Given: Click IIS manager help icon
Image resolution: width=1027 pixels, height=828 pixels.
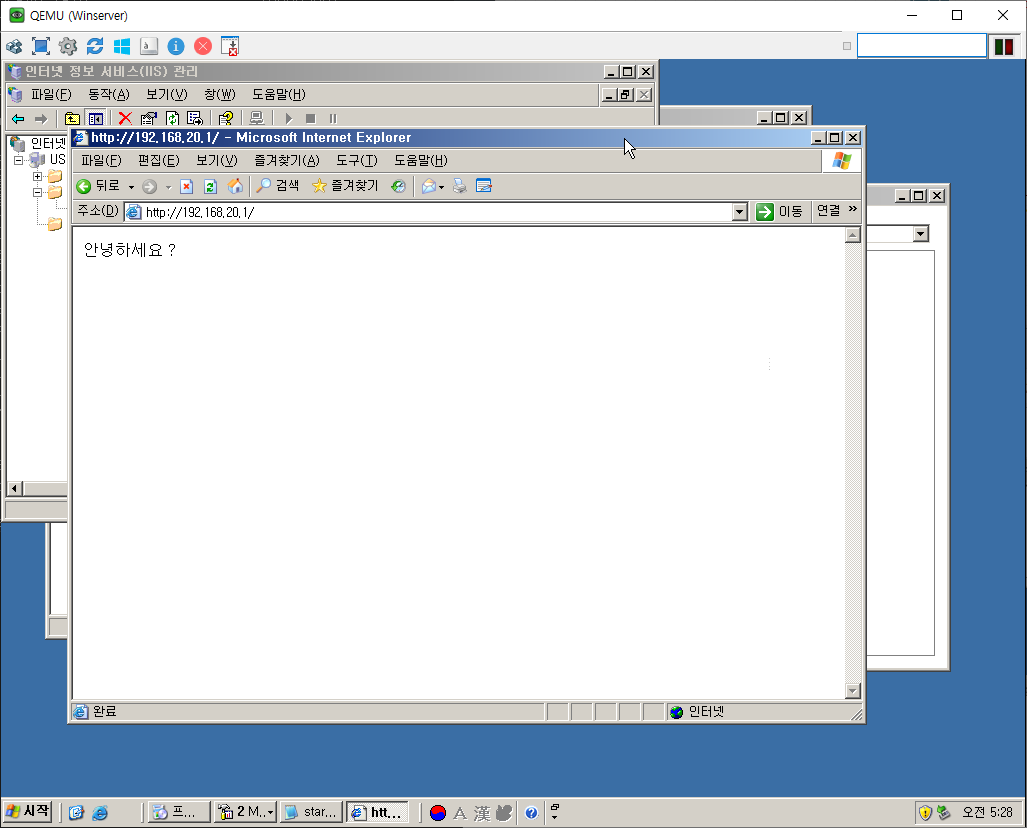Looking at the screenshot, I should tap(226, 119).
